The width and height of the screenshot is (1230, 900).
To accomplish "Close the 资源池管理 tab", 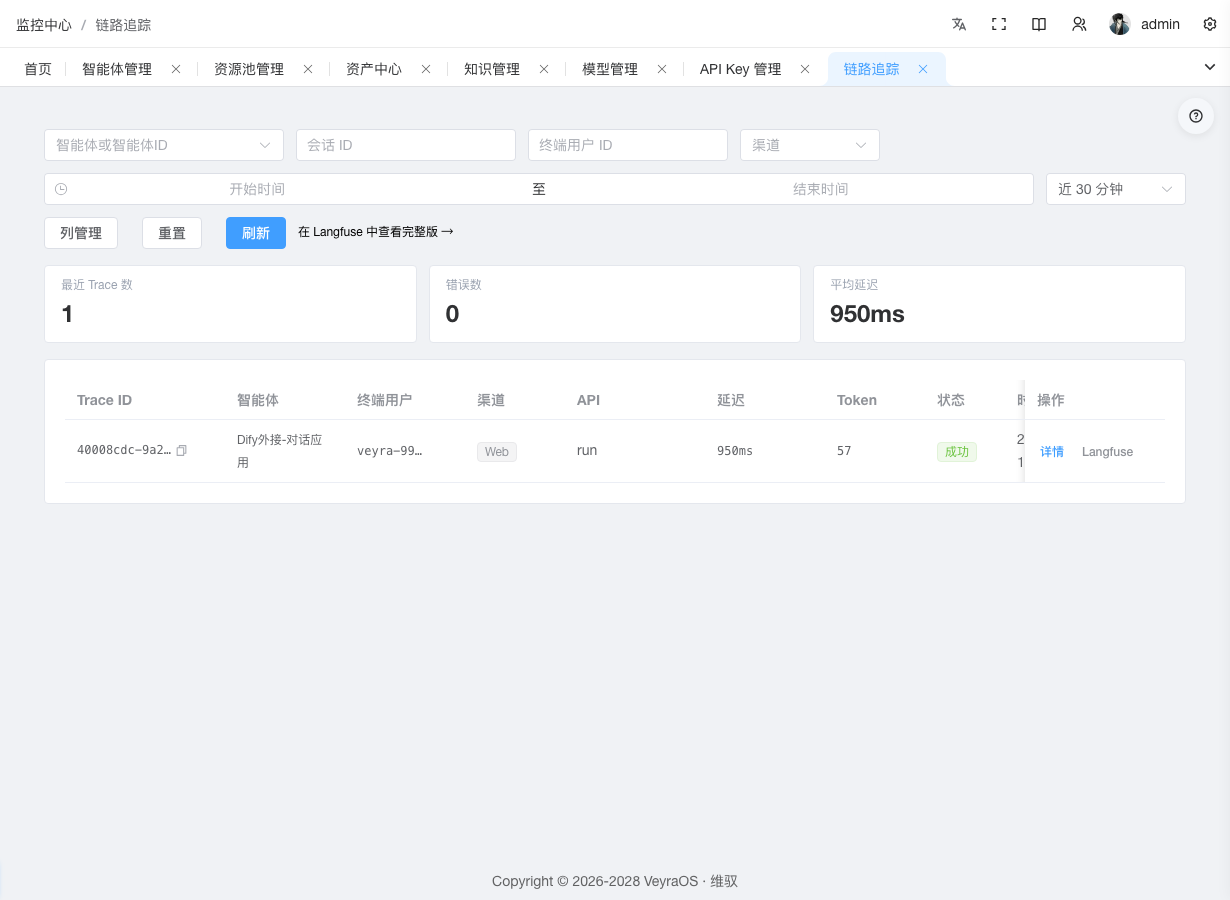I will [x=308, y=69].
